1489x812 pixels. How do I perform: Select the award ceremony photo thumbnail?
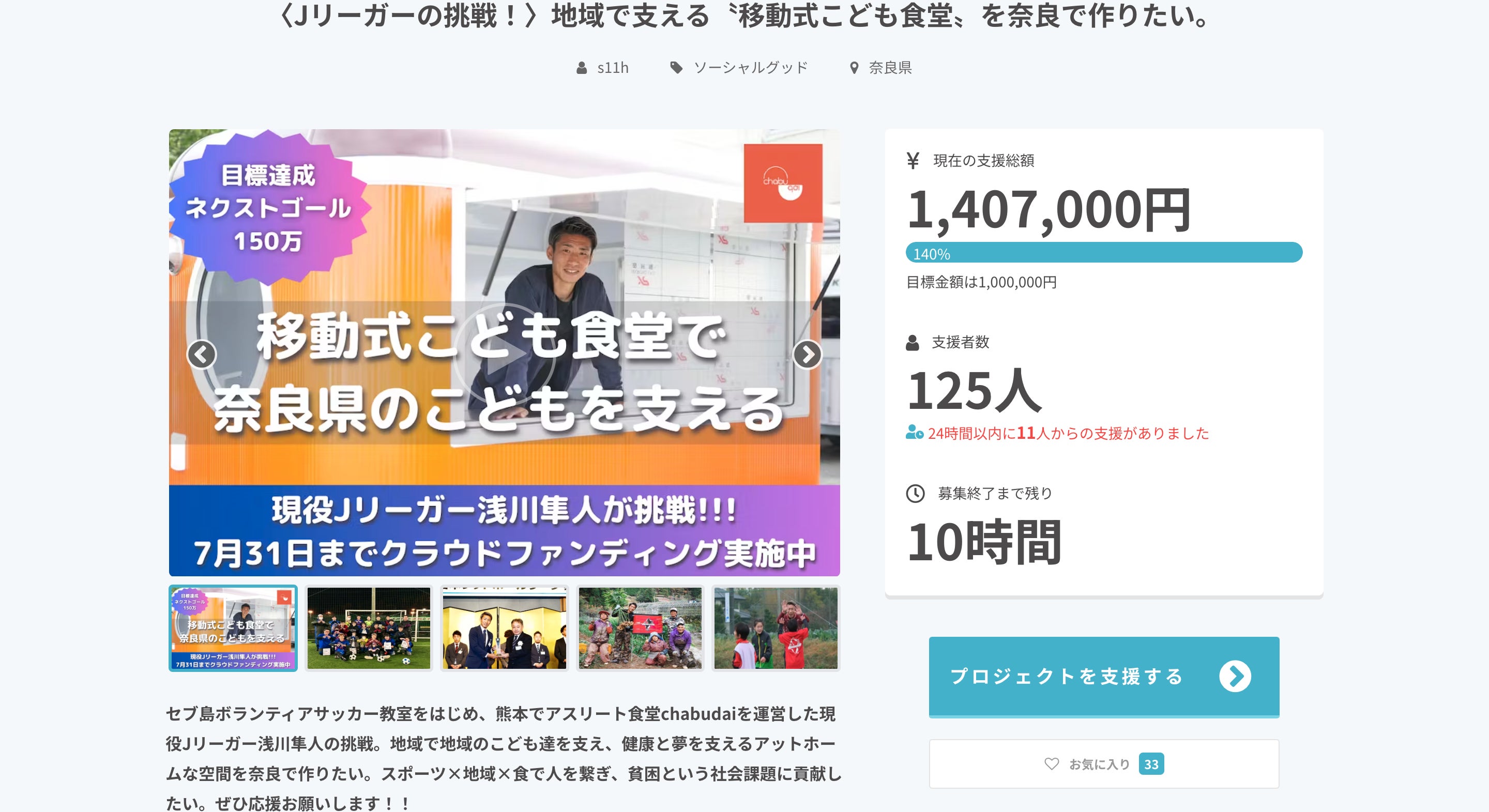505,628
